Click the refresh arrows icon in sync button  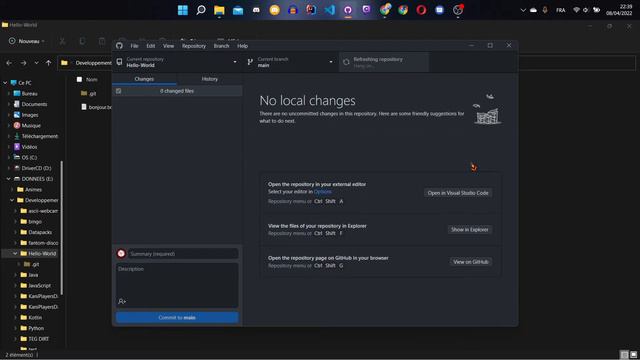click(x=346, y=62)
